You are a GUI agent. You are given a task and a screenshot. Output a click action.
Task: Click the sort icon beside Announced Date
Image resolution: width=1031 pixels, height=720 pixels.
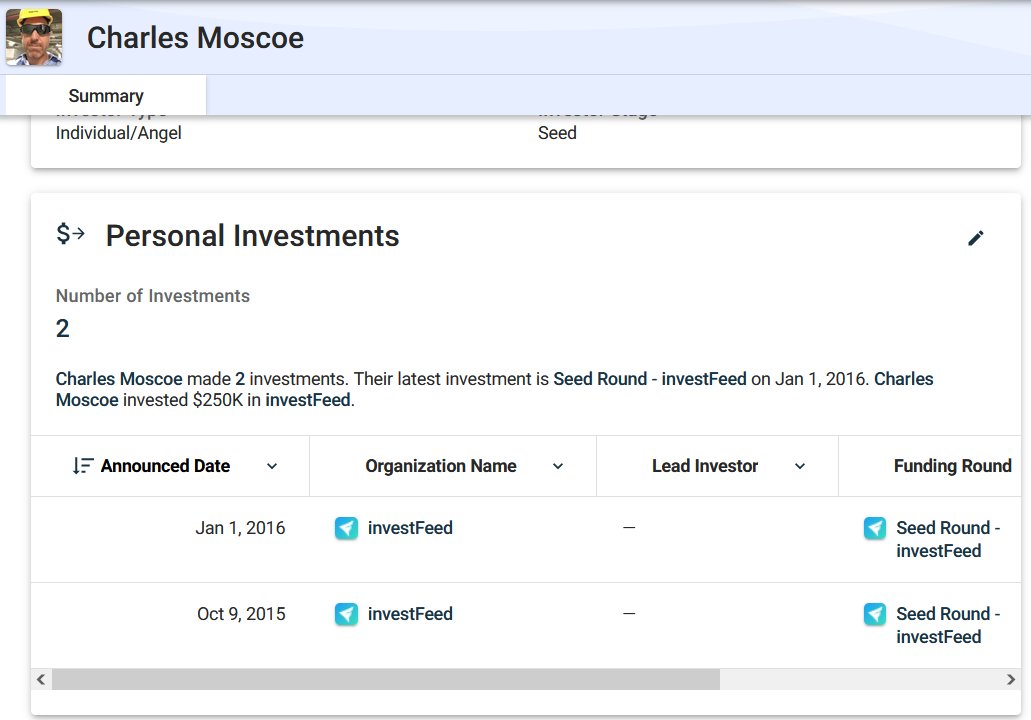pos(83,466)
